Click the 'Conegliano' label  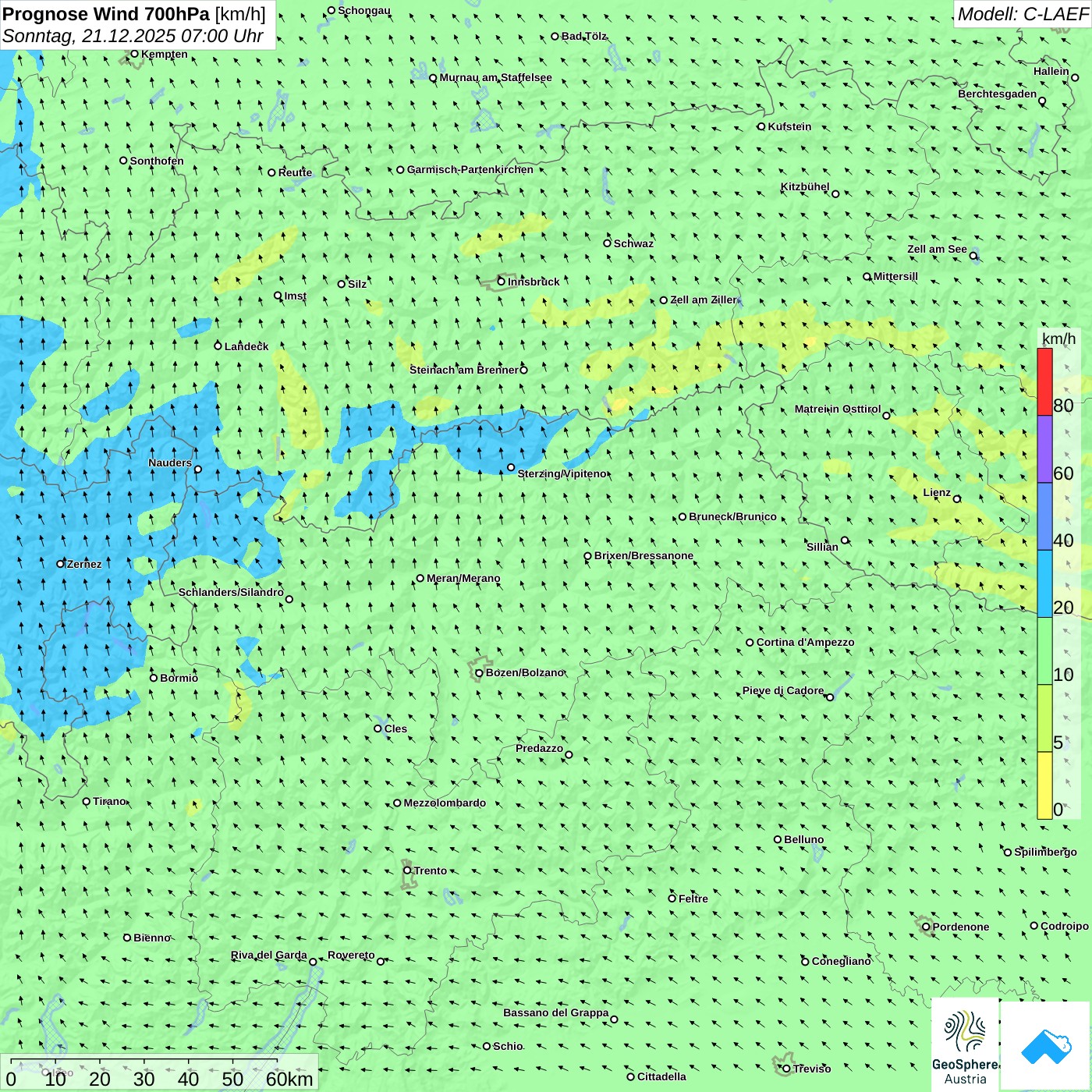(x=842, y=961)
